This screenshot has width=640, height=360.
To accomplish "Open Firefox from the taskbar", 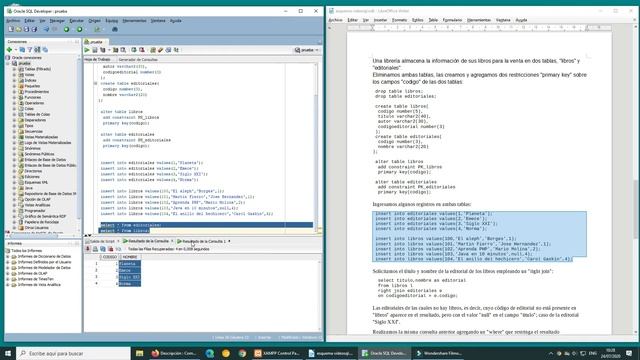I will click(173, 353).
